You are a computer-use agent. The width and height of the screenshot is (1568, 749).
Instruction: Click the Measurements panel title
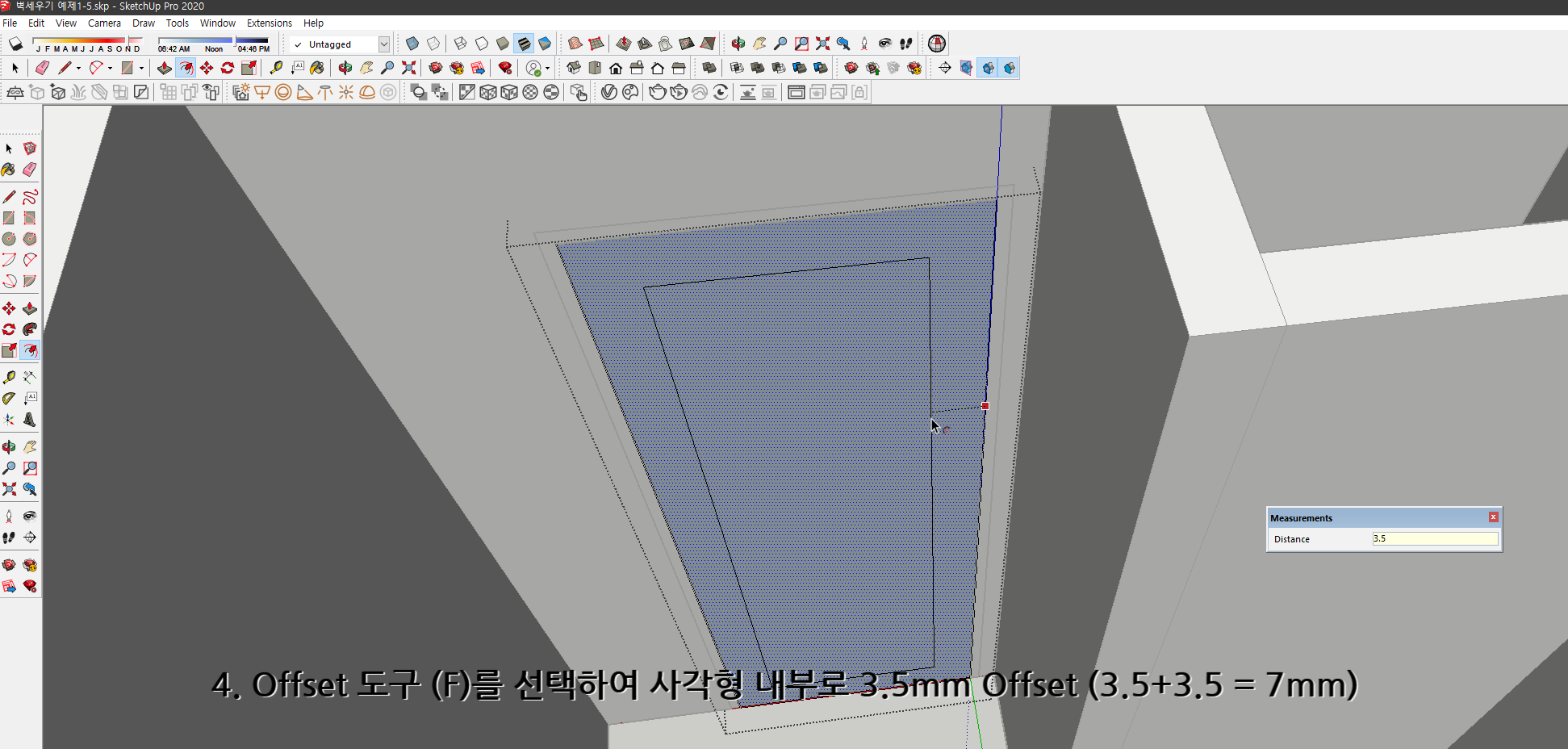pos(1301,518)
